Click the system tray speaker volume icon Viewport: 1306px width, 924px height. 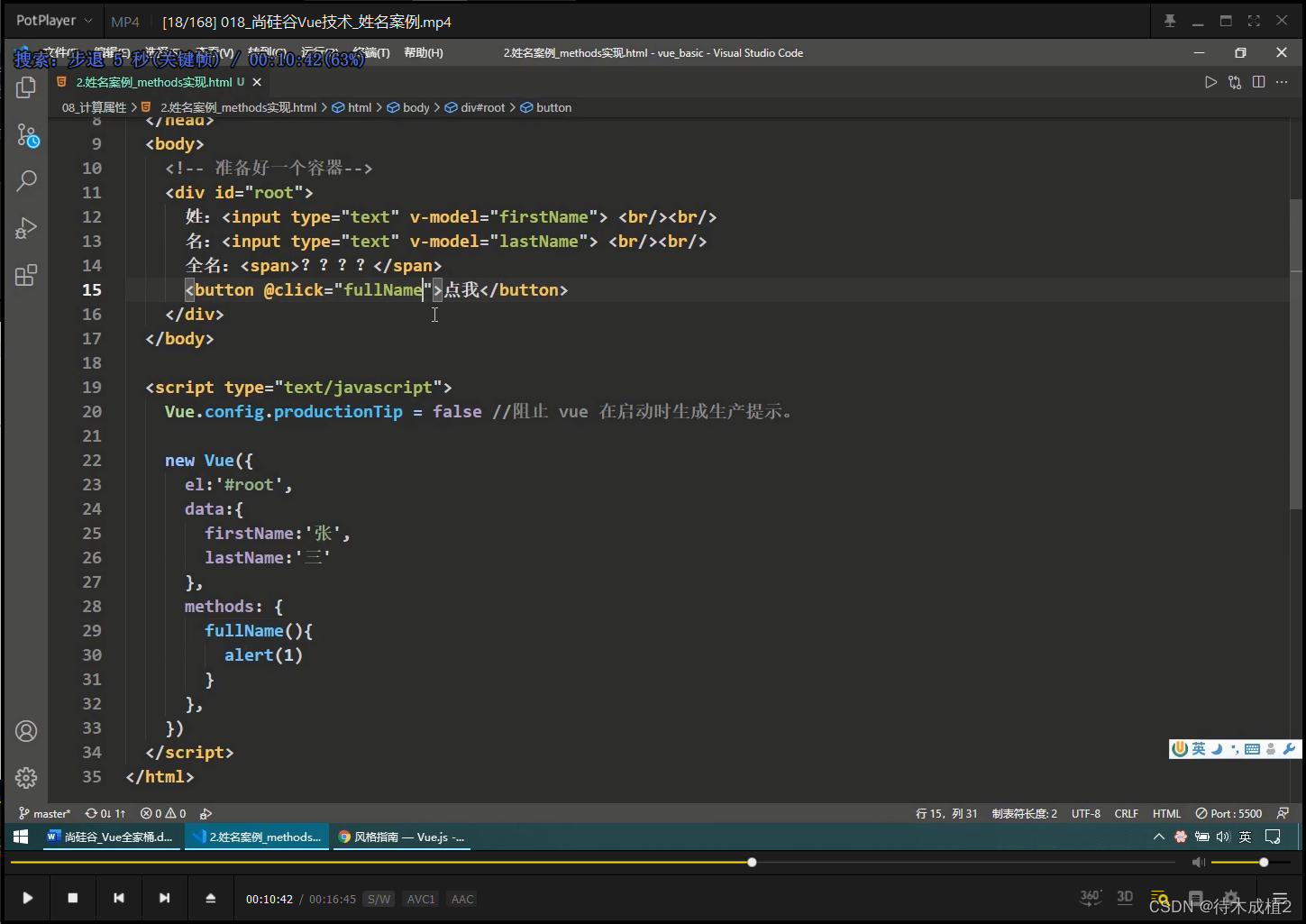pos(1223,837)
